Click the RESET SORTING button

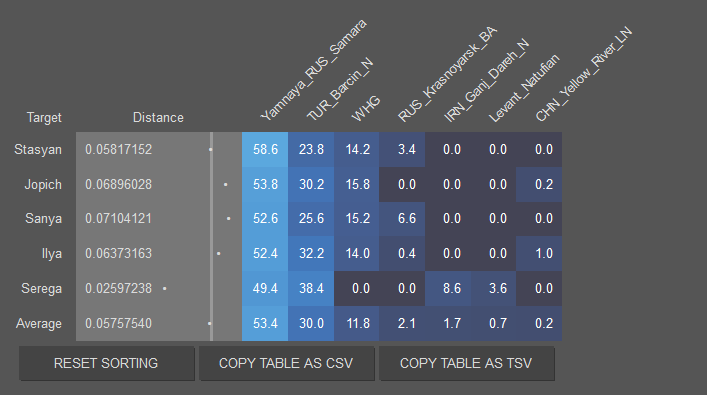tap(106, 363)
